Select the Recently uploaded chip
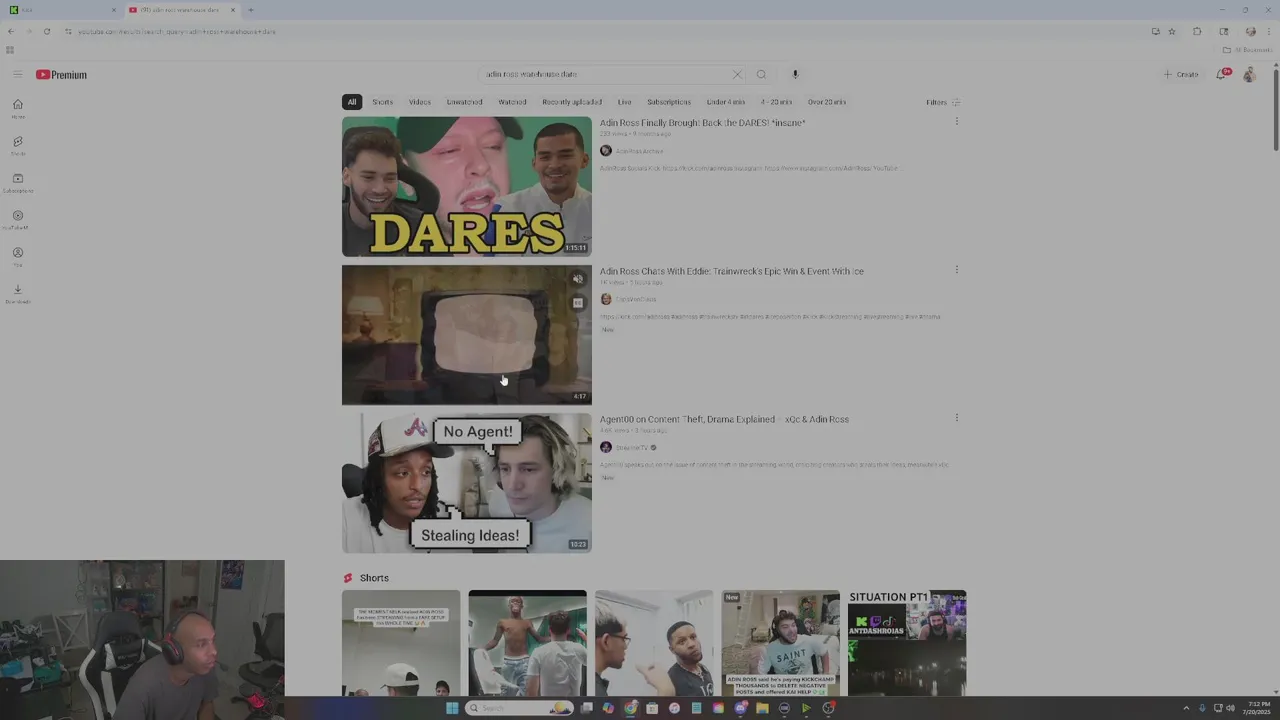Viewport: 1280px width, 720px height. [572, 102]
